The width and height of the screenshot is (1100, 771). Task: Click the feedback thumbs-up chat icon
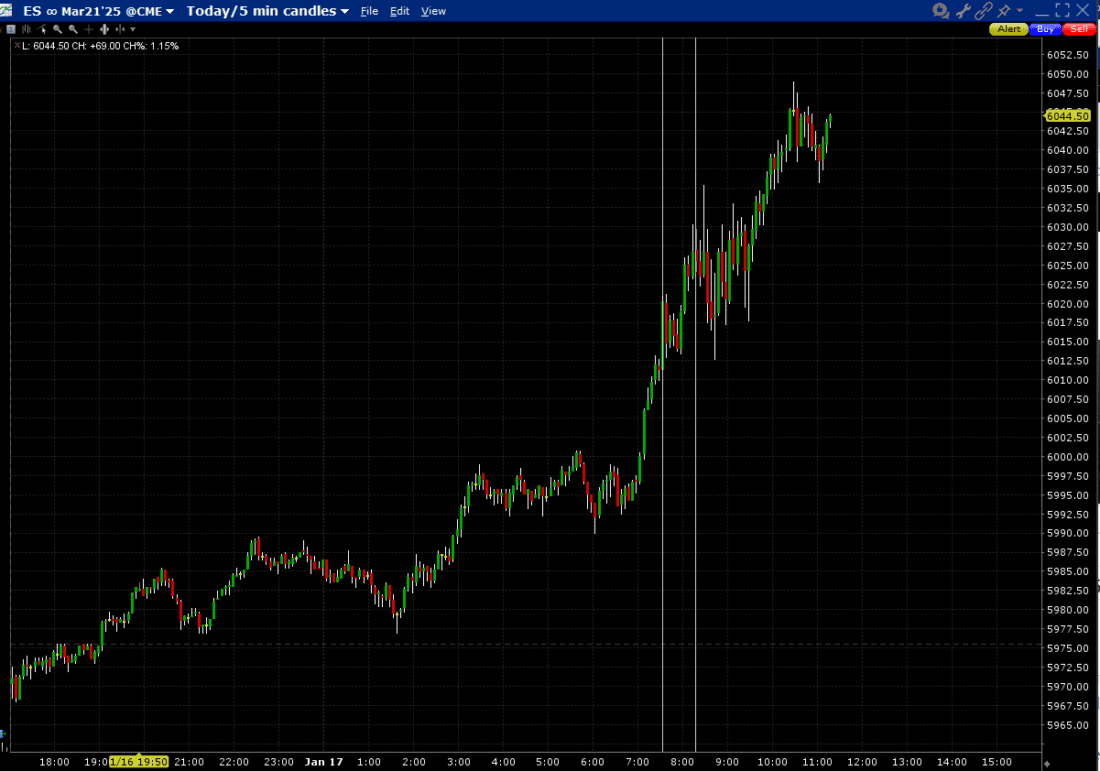[940, 11]
